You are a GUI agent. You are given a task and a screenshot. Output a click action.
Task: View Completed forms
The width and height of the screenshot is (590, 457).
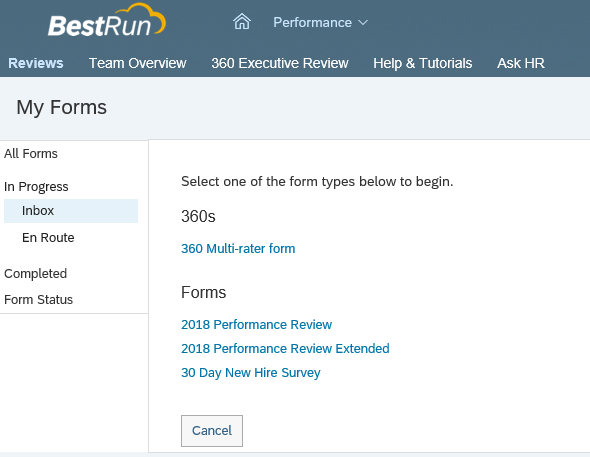pos(35,273)
